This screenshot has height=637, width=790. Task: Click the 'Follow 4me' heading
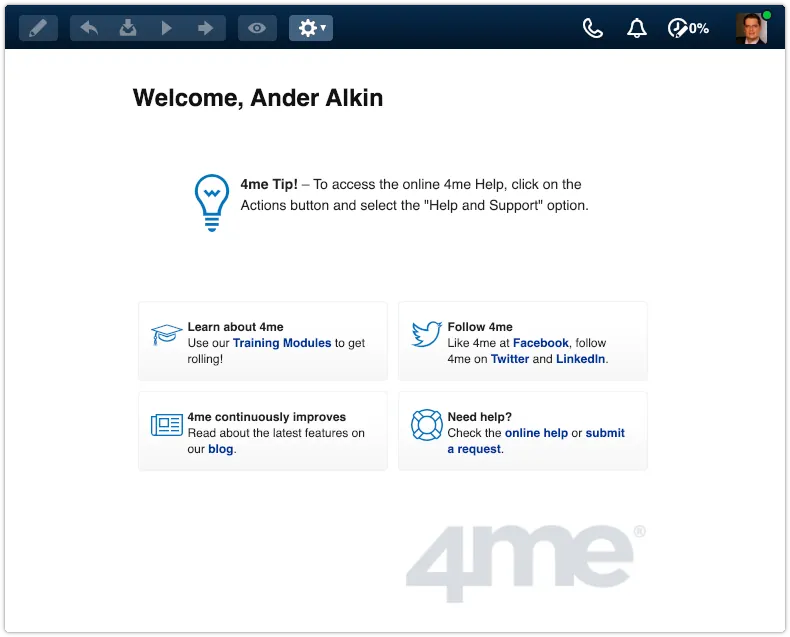pos(480,327)
